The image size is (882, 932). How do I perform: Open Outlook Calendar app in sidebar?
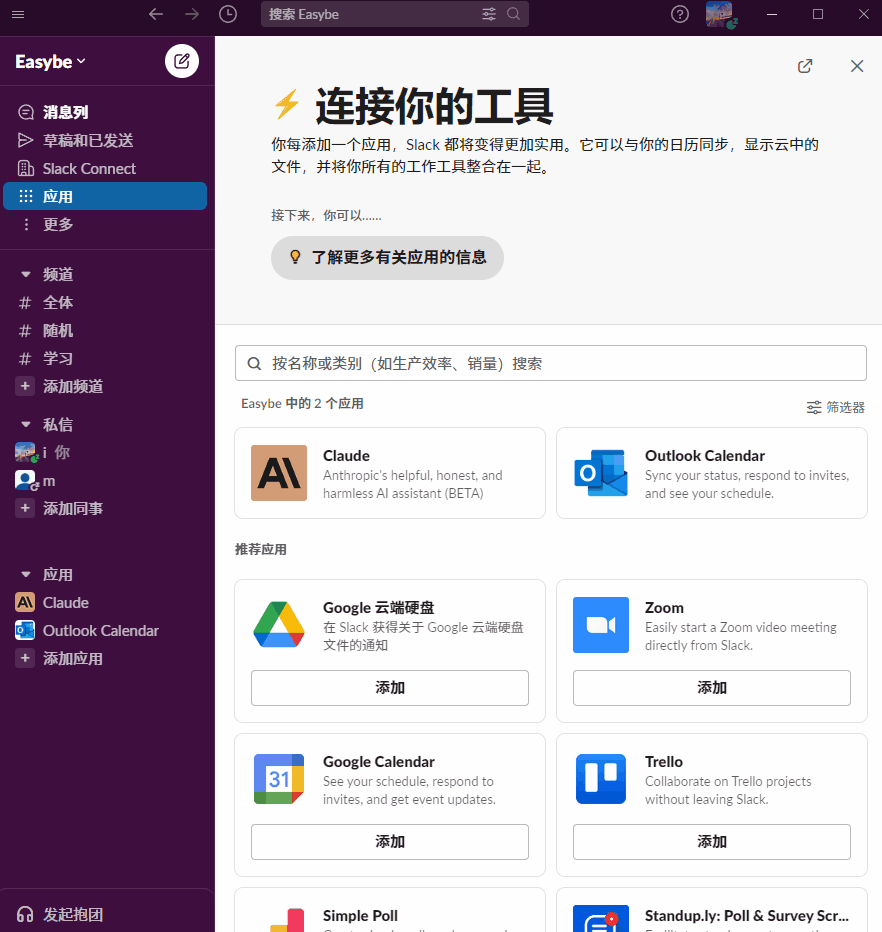click(x=105, y=631)
